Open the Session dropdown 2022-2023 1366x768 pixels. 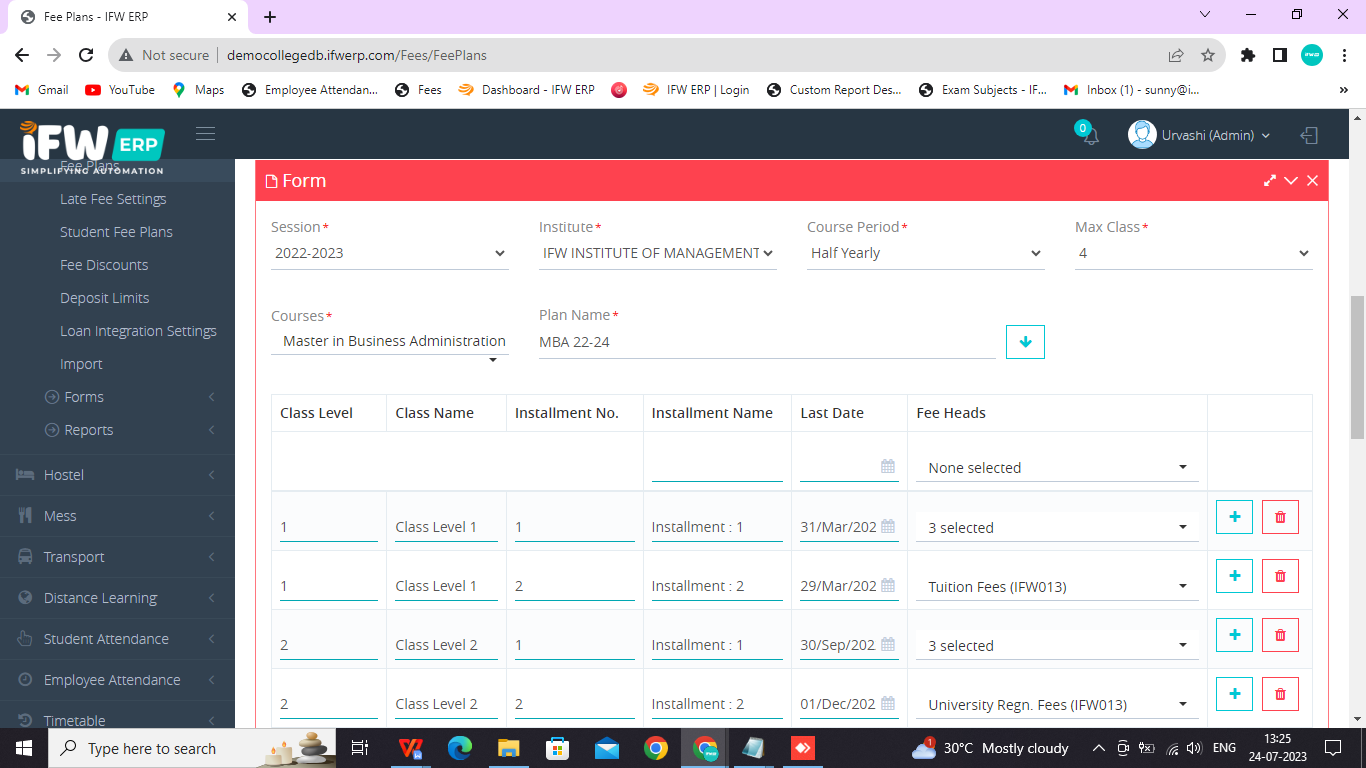pyautogui.click(x=390, y=253)
